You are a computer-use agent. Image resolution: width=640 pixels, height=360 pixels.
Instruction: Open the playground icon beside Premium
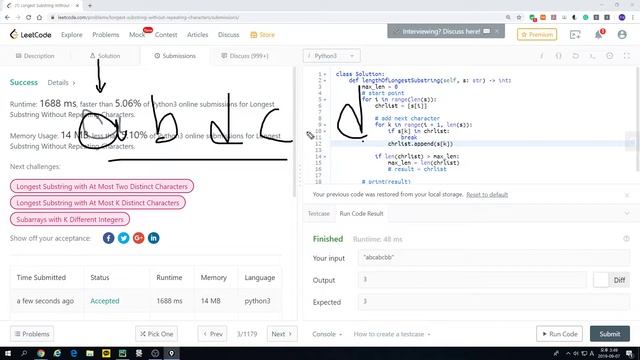click(575, 35)
